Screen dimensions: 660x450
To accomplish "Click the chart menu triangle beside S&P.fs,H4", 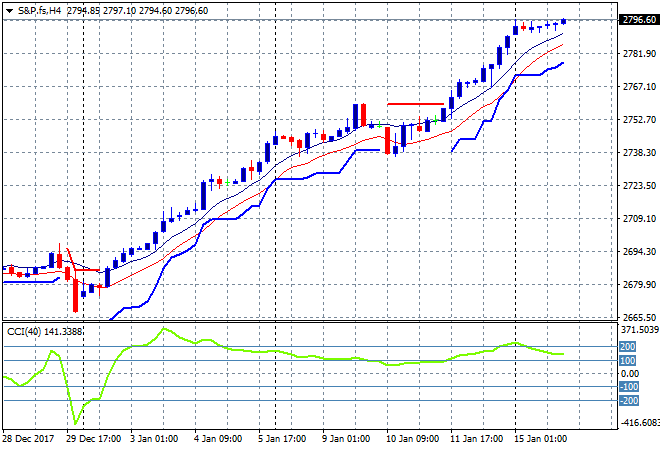I will [9, 11].
